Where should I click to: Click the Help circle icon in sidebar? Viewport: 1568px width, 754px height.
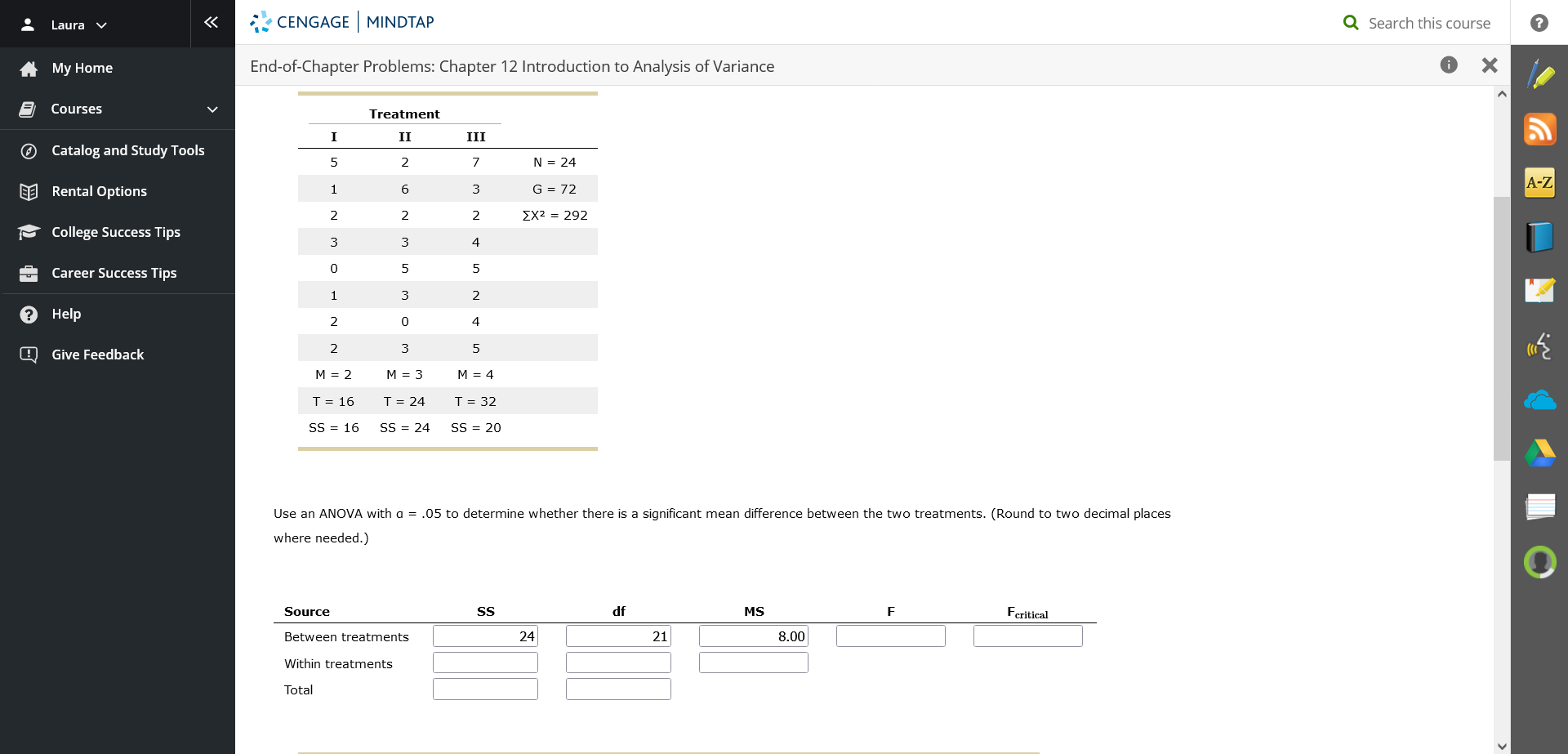coord(29,314)
